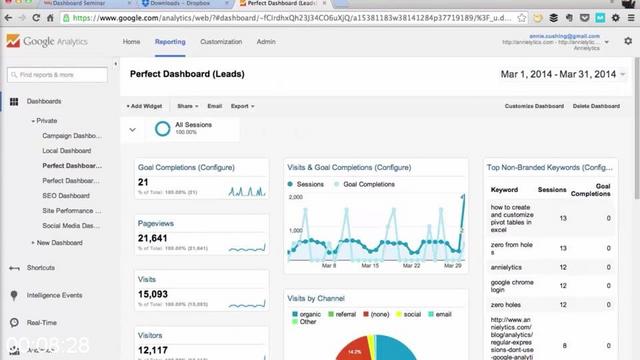
Task: Switch to the Home tab
Action: (x=131, y=42)
